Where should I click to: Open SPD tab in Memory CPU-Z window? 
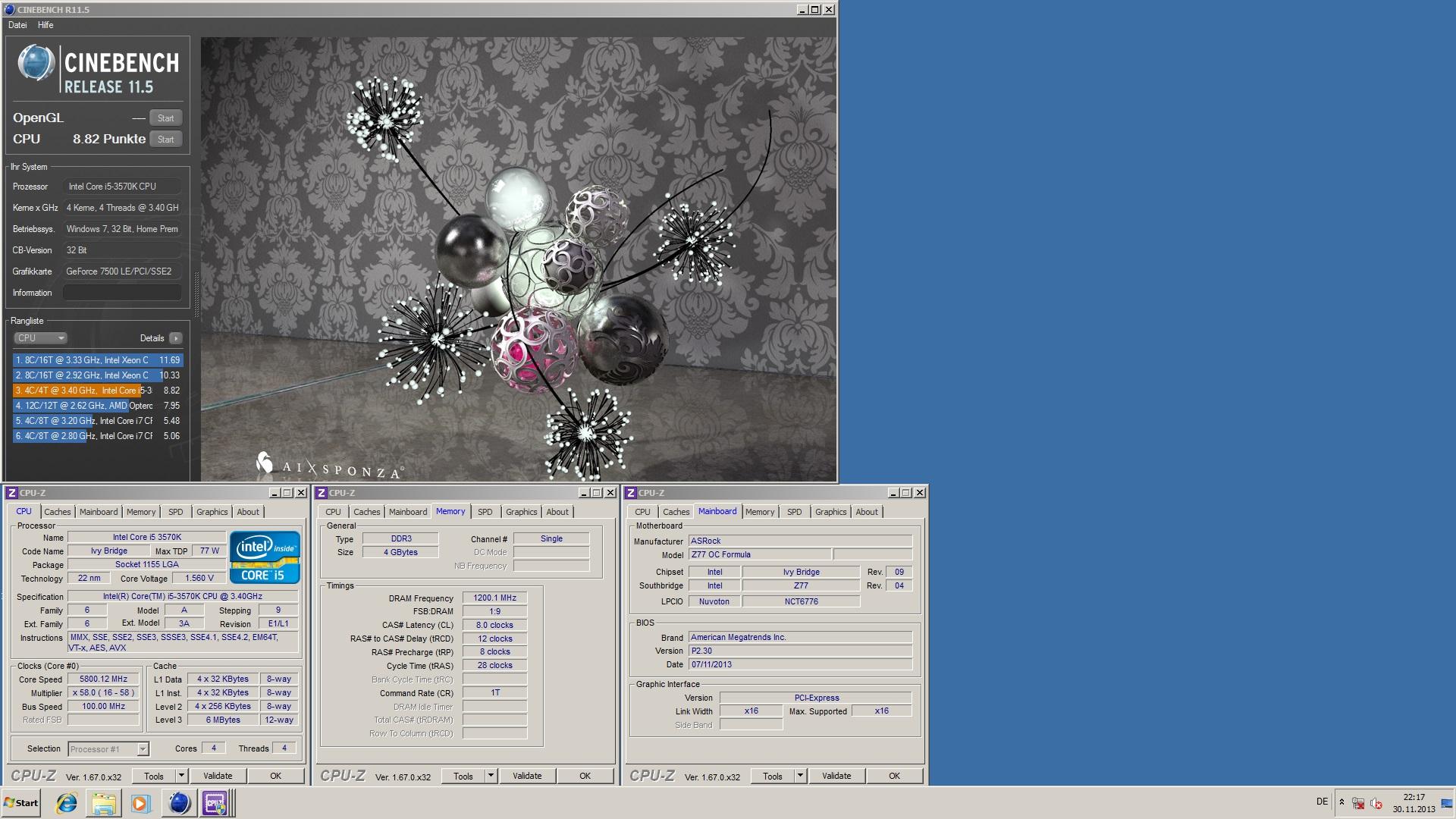click(x=485, y=512)
